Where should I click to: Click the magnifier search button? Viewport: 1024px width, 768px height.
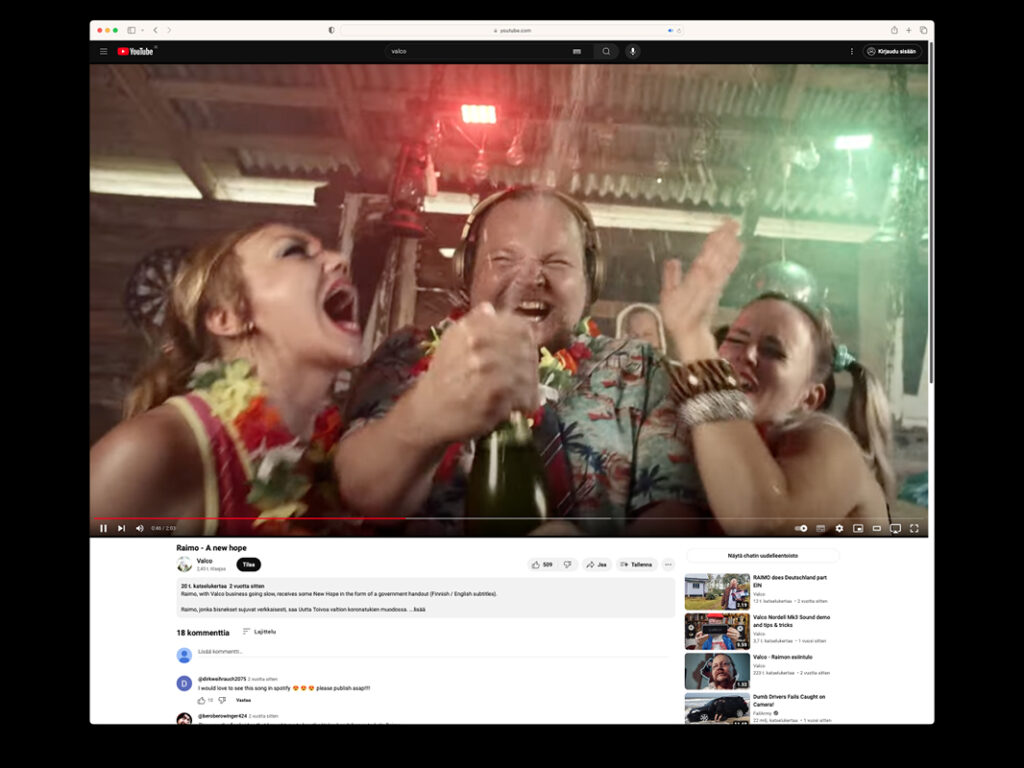pyautogui.click(x=606, y=52)
